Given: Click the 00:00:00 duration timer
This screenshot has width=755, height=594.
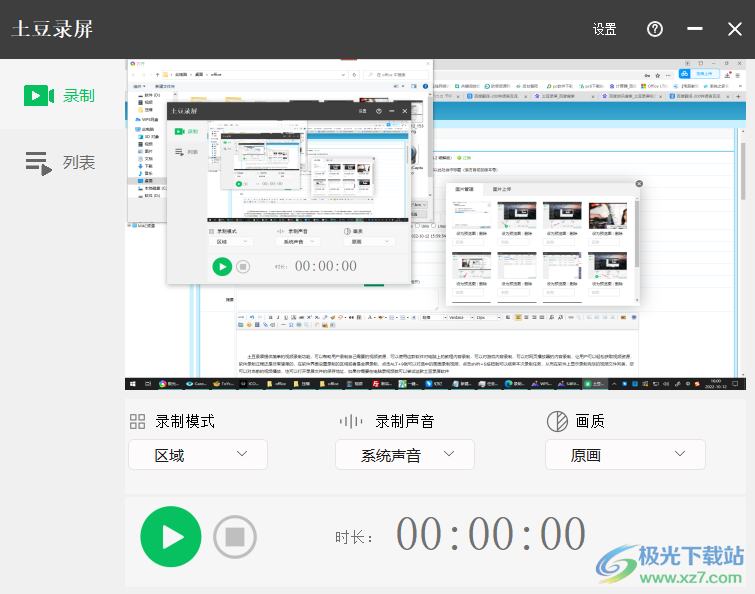Looking at the screenshot, I should pos(491,533).
